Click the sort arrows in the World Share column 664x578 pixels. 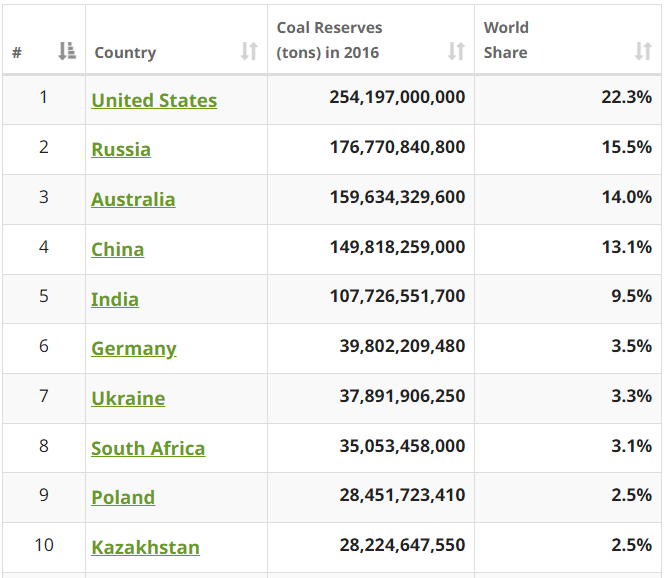click(x=643, y=52)
